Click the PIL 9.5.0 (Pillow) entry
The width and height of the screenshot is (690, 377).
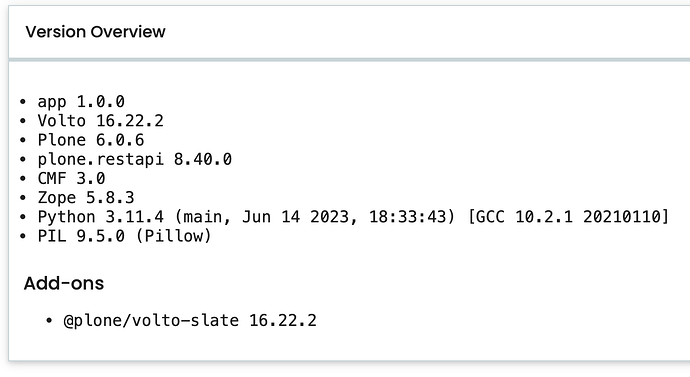125,236
